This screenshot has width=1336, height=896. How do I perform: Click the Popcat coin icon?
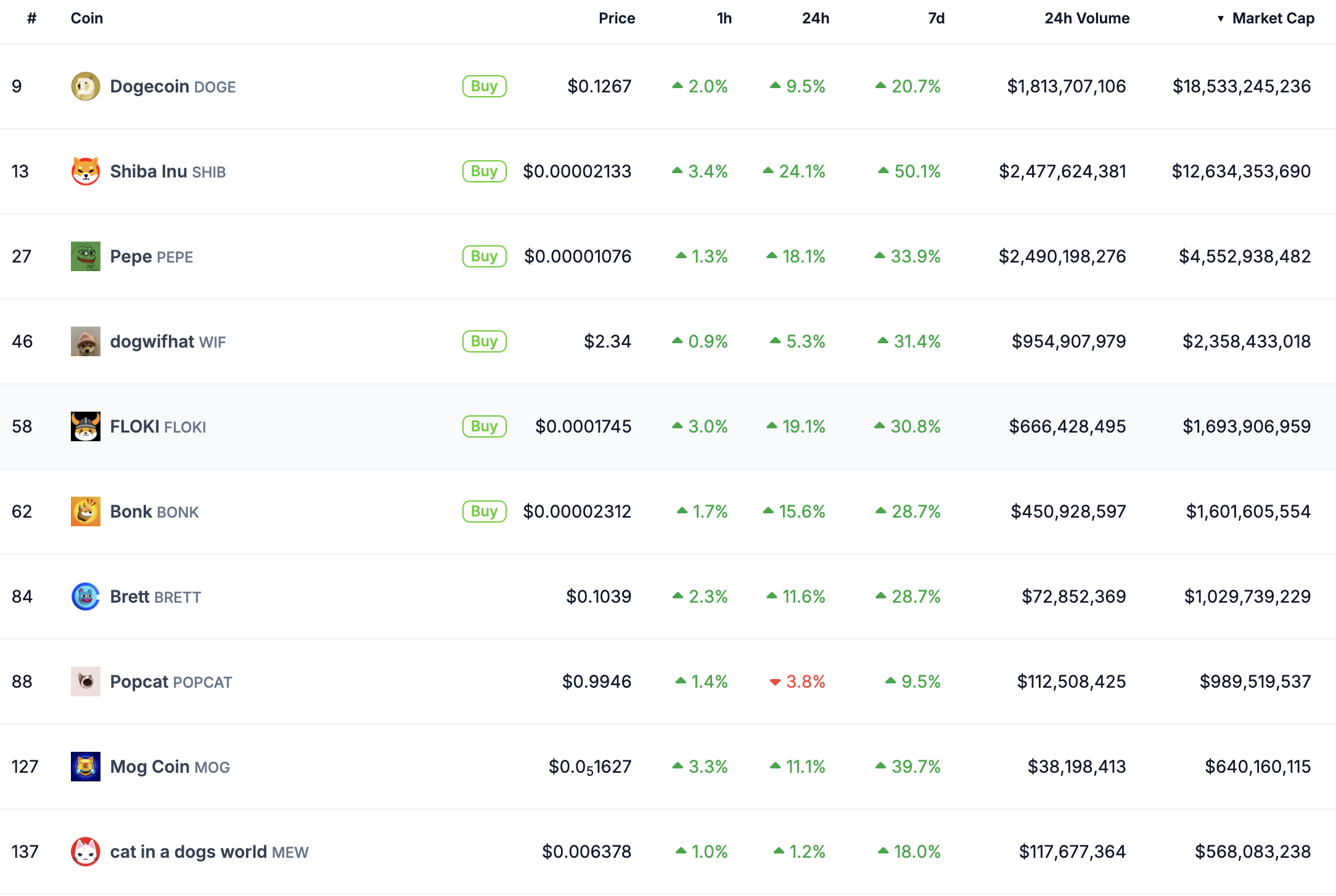point(85,682)
